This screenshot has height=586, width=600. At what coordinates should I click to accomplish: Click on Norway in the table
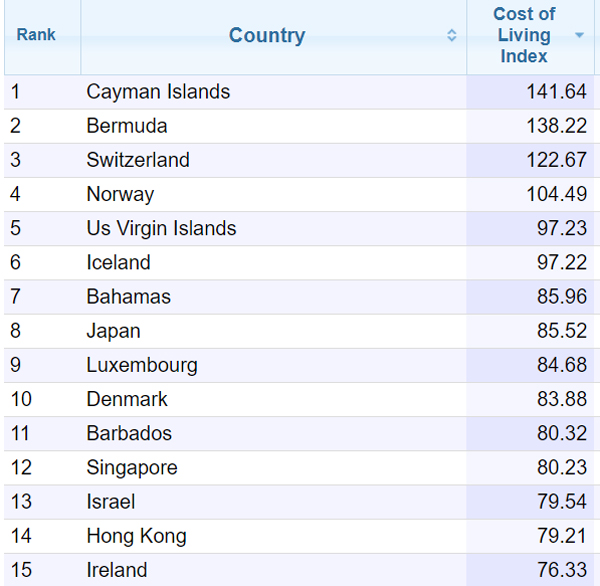click(x=120, y=194)
